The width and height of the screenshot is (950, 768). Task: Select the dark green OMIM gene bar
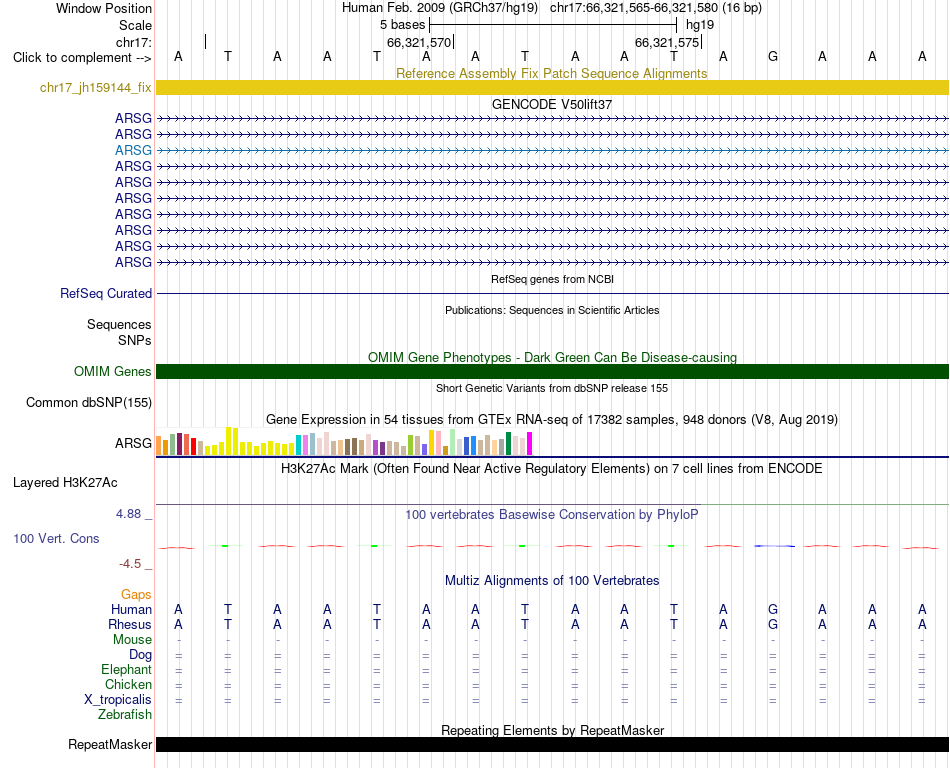pos(552,371)
